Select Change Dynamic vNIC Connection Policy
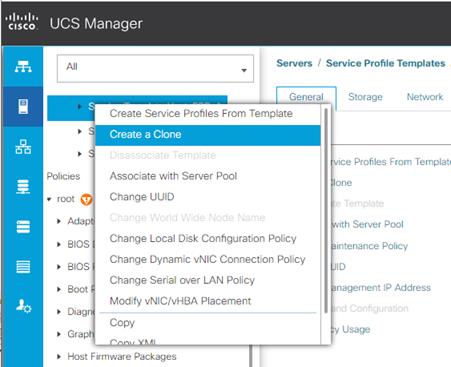Screen dimensions: 451x367 207,259
